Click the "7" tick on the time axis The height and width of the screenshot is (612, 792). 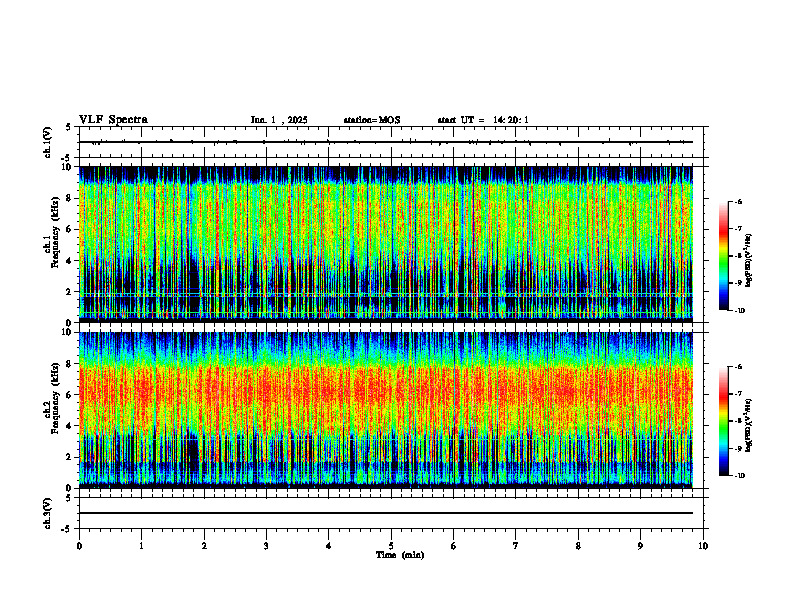tap(516, 546)
